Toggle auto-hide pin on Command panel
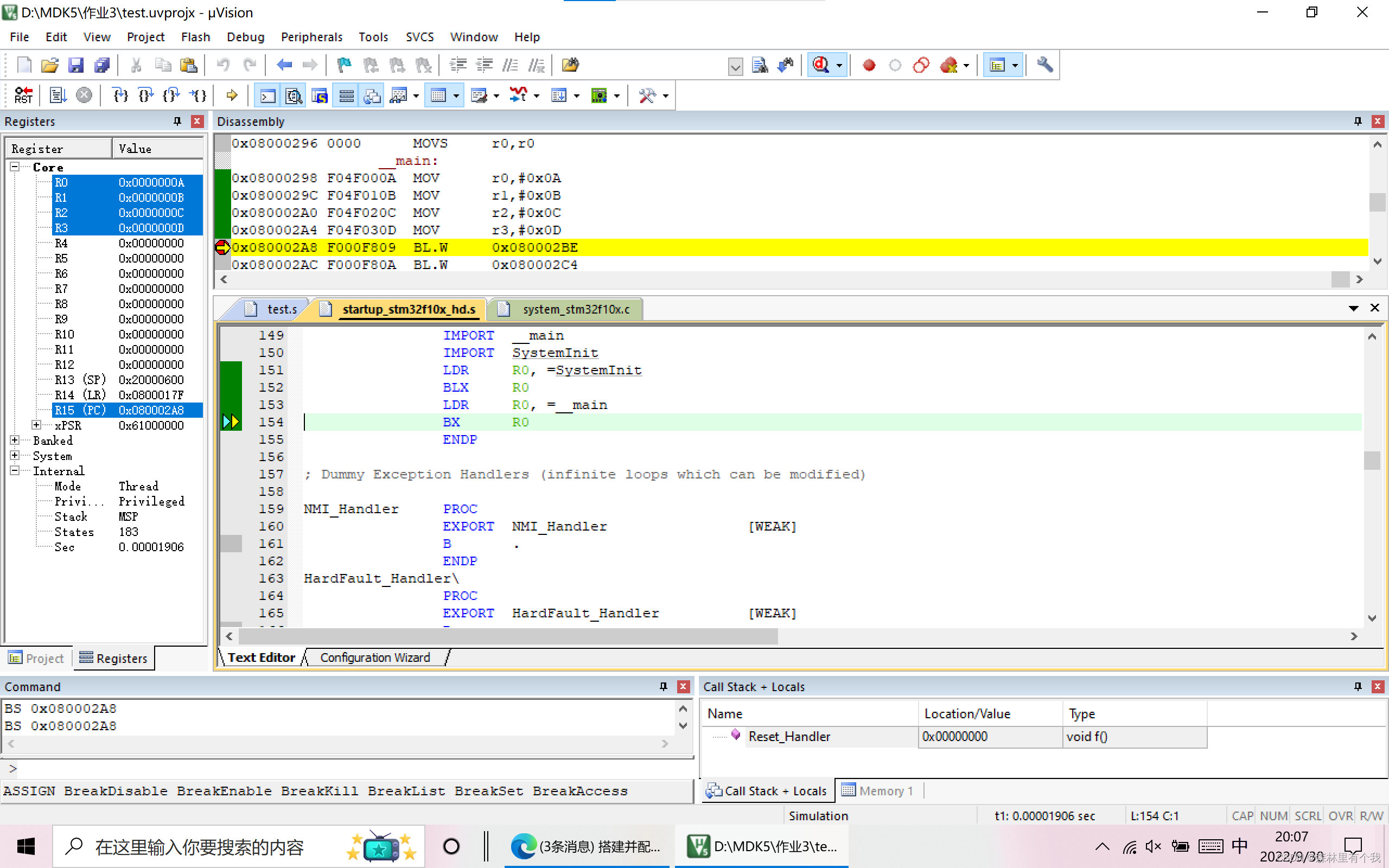1389x868 pixels. pyautogui.click(x=664, y=687)
